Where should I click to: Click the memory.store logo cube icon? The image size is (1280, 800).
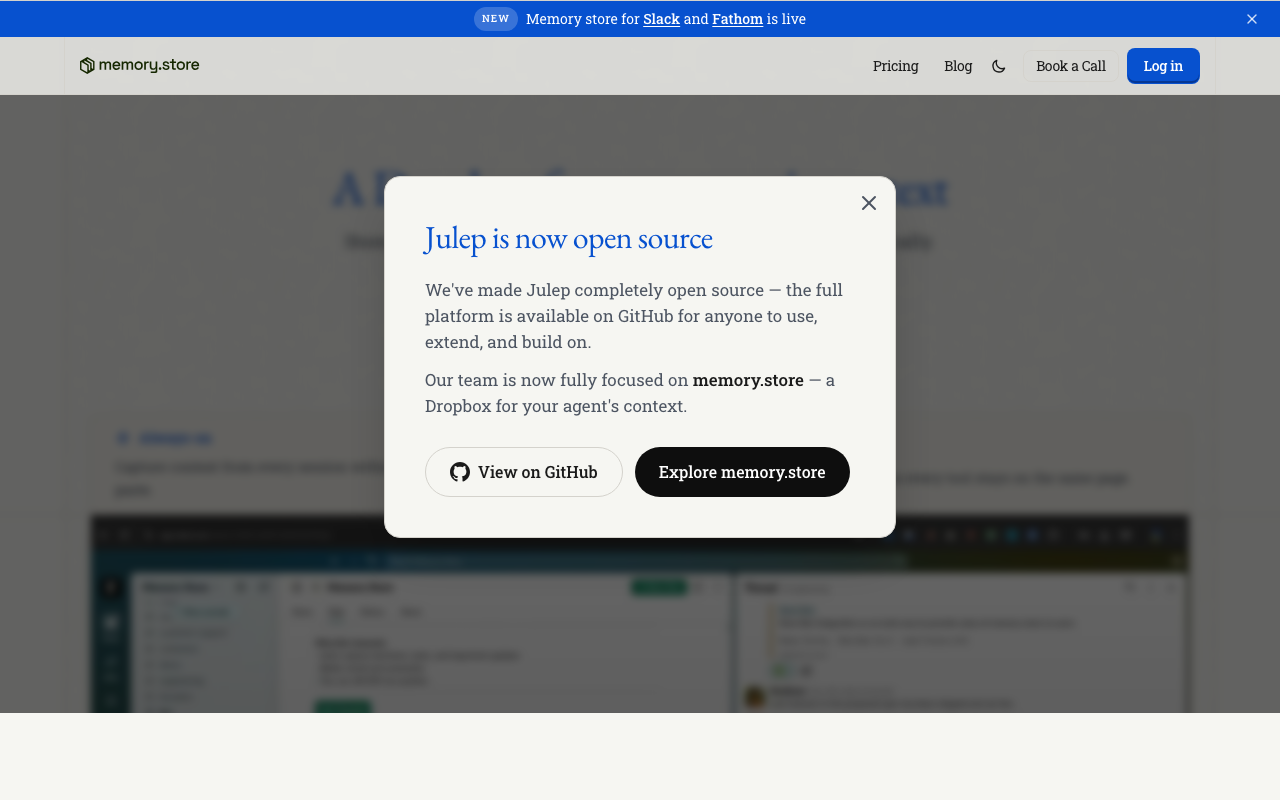click(86, 65)
